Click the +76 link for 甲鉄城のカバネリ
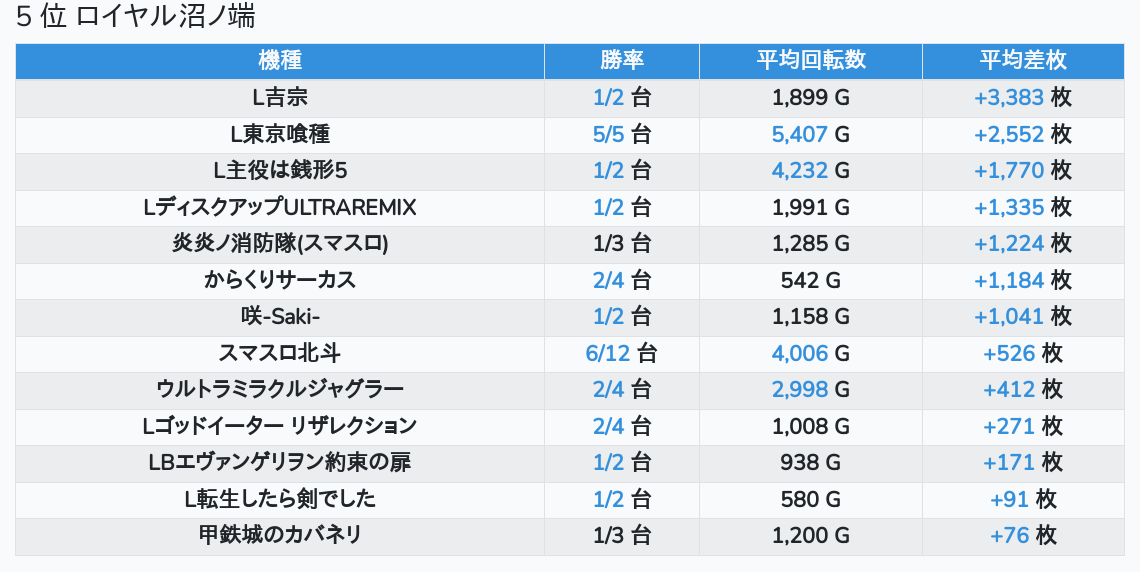 click(1009, 535)
